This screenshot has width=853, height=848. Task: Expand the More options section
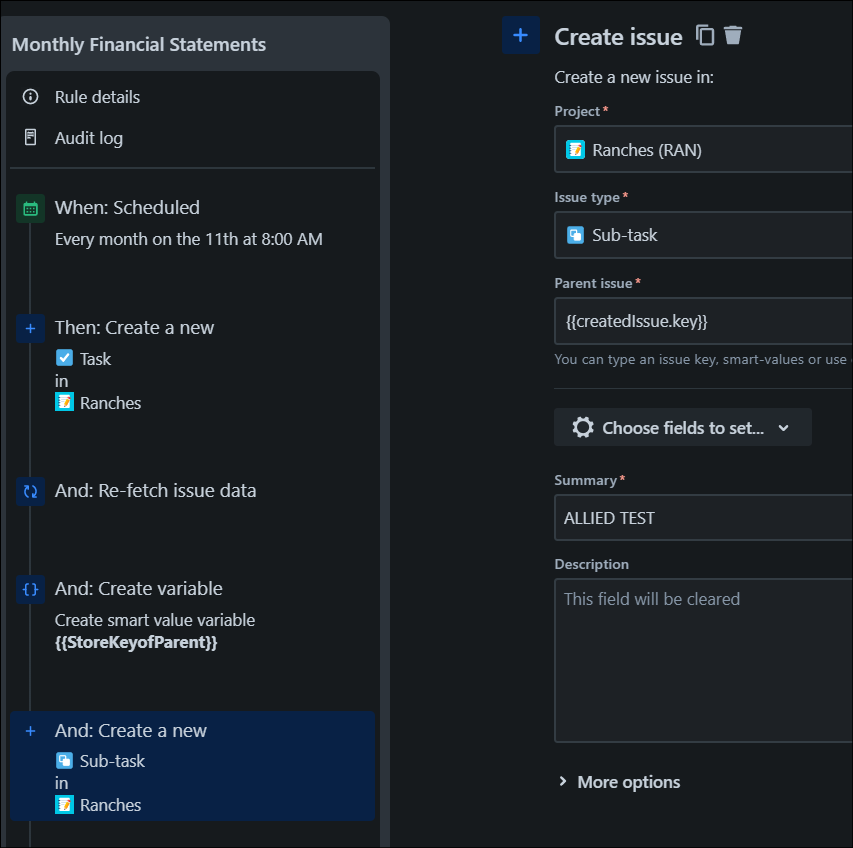(619, 782)
